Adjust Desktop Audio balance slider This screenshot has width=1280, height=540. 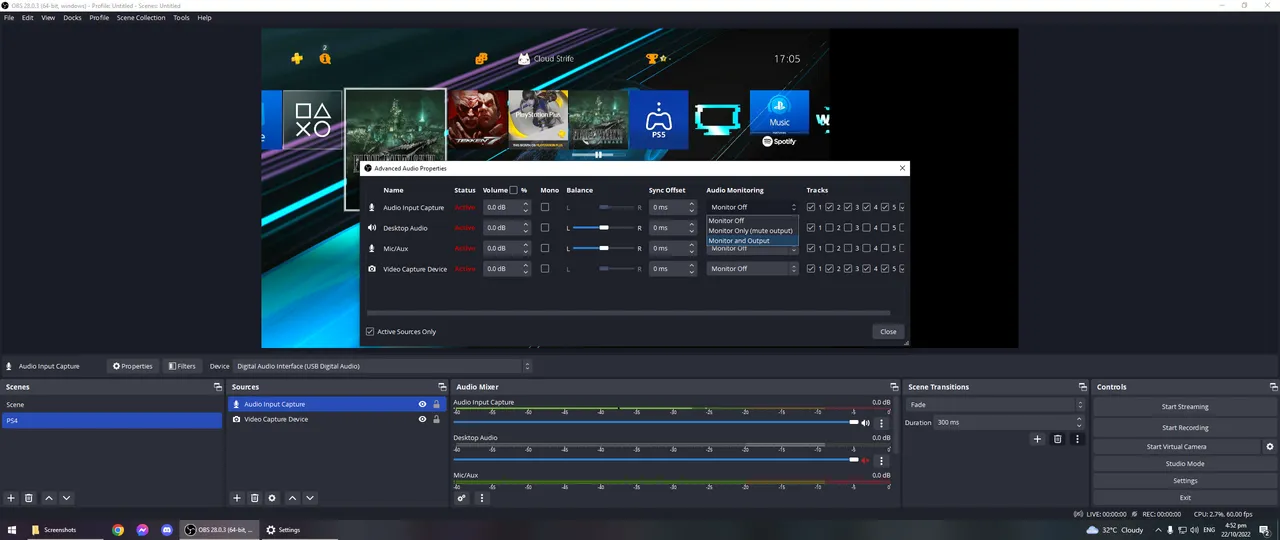click(x=604, y=228)
